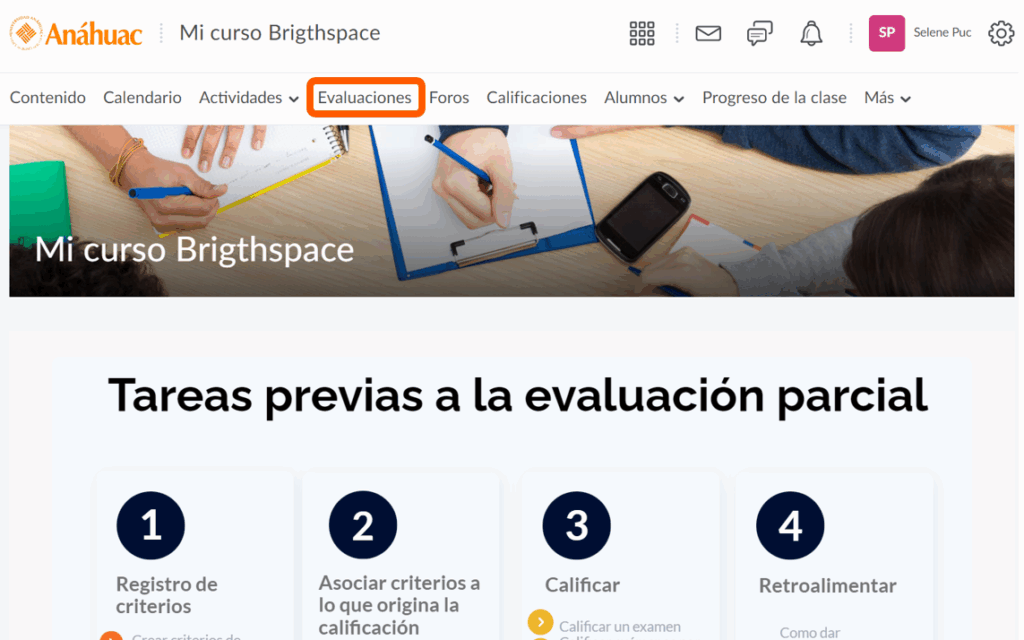The image size is (1024, 640).
Task: Expand the Alumnos dropdown menu
Action: [x=643, y=98]
